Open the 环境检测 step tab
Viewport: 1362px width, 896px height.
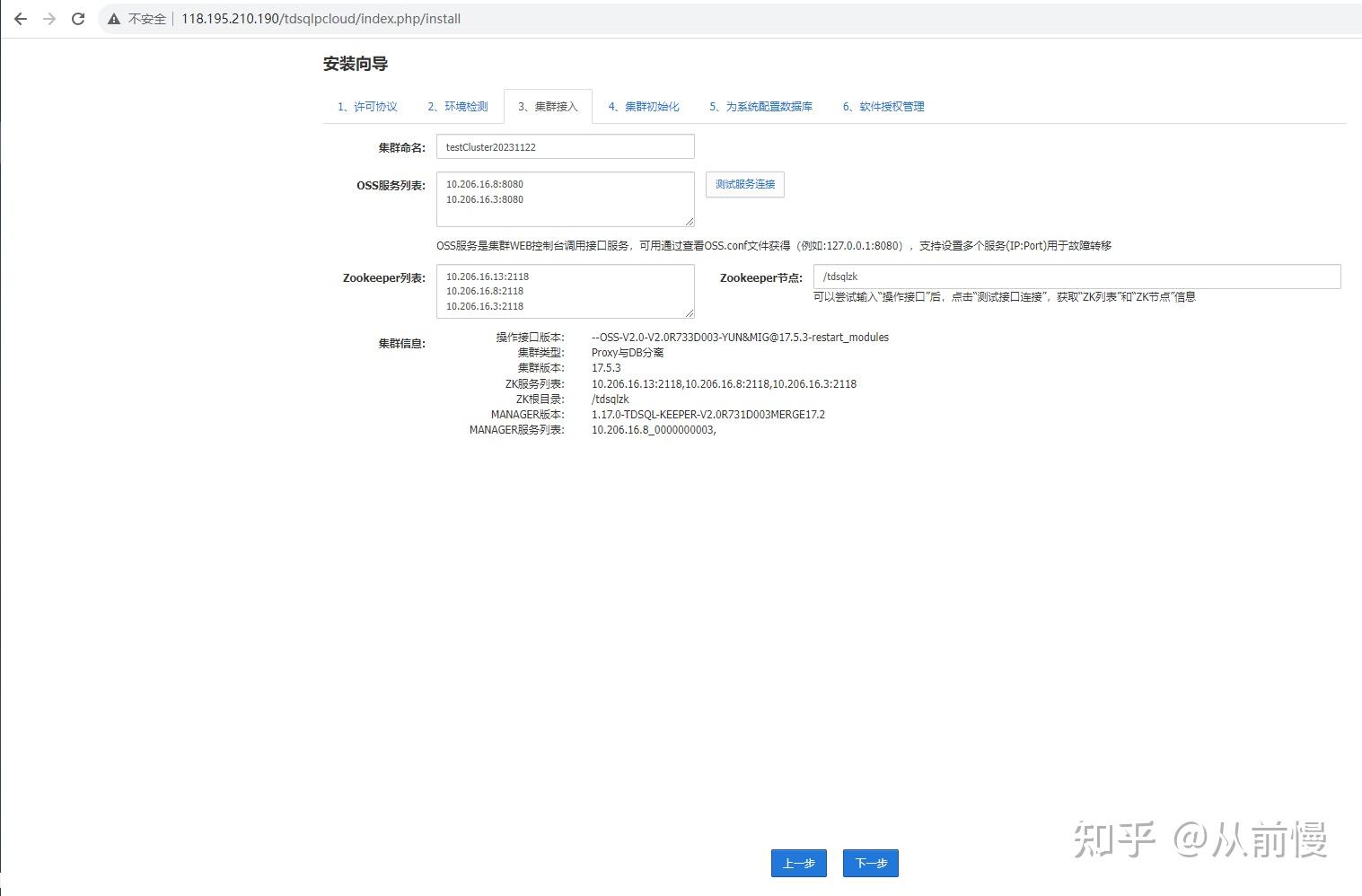pyautogui.click(x=458, y=106)
